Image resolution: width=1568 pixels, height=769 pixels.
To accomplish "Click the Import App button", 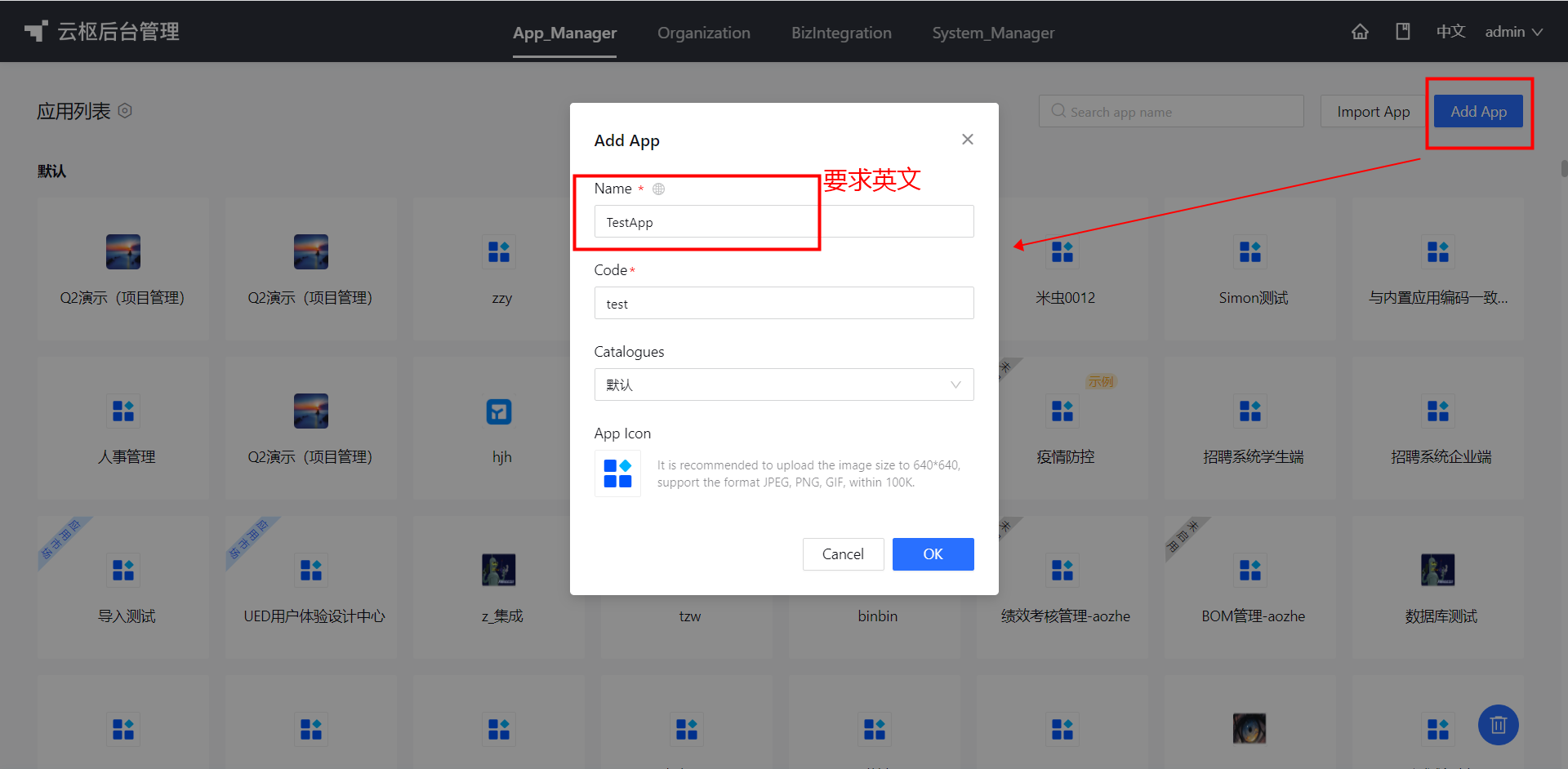I will click(x=1373, y=111).
